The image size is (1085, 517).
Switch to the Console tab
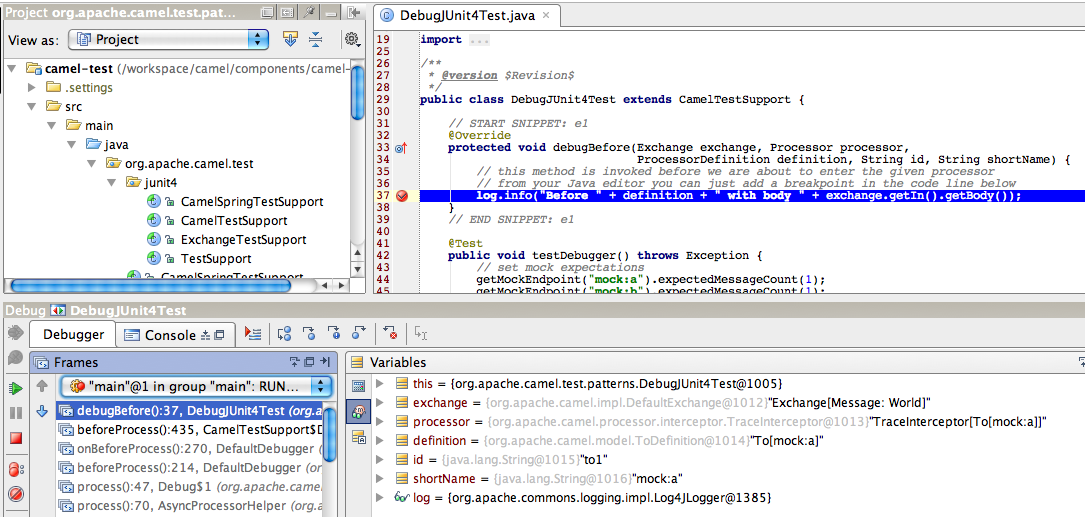click(170, 335)
